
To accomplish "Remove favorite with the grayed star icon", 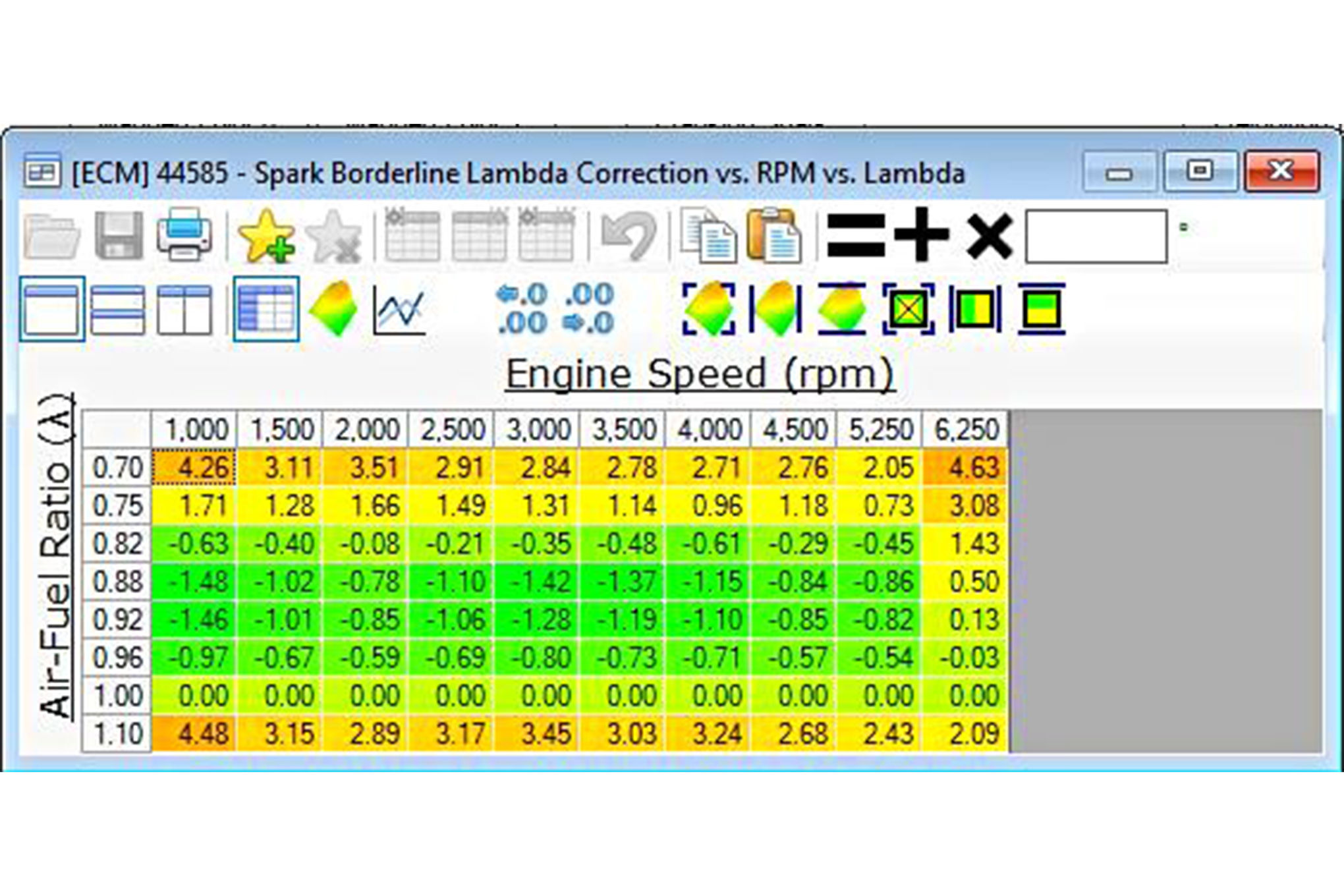I will (x=335, y=236).
